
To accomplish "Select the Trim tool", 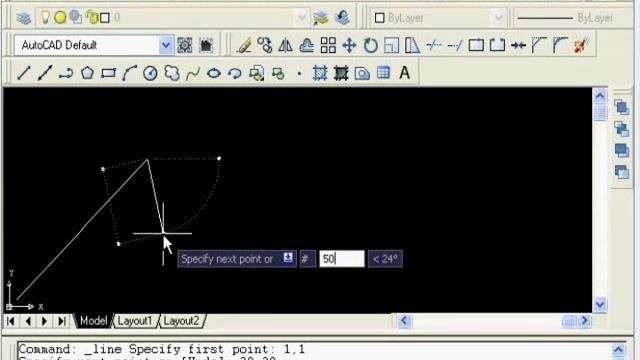I will tap(434, 45).
